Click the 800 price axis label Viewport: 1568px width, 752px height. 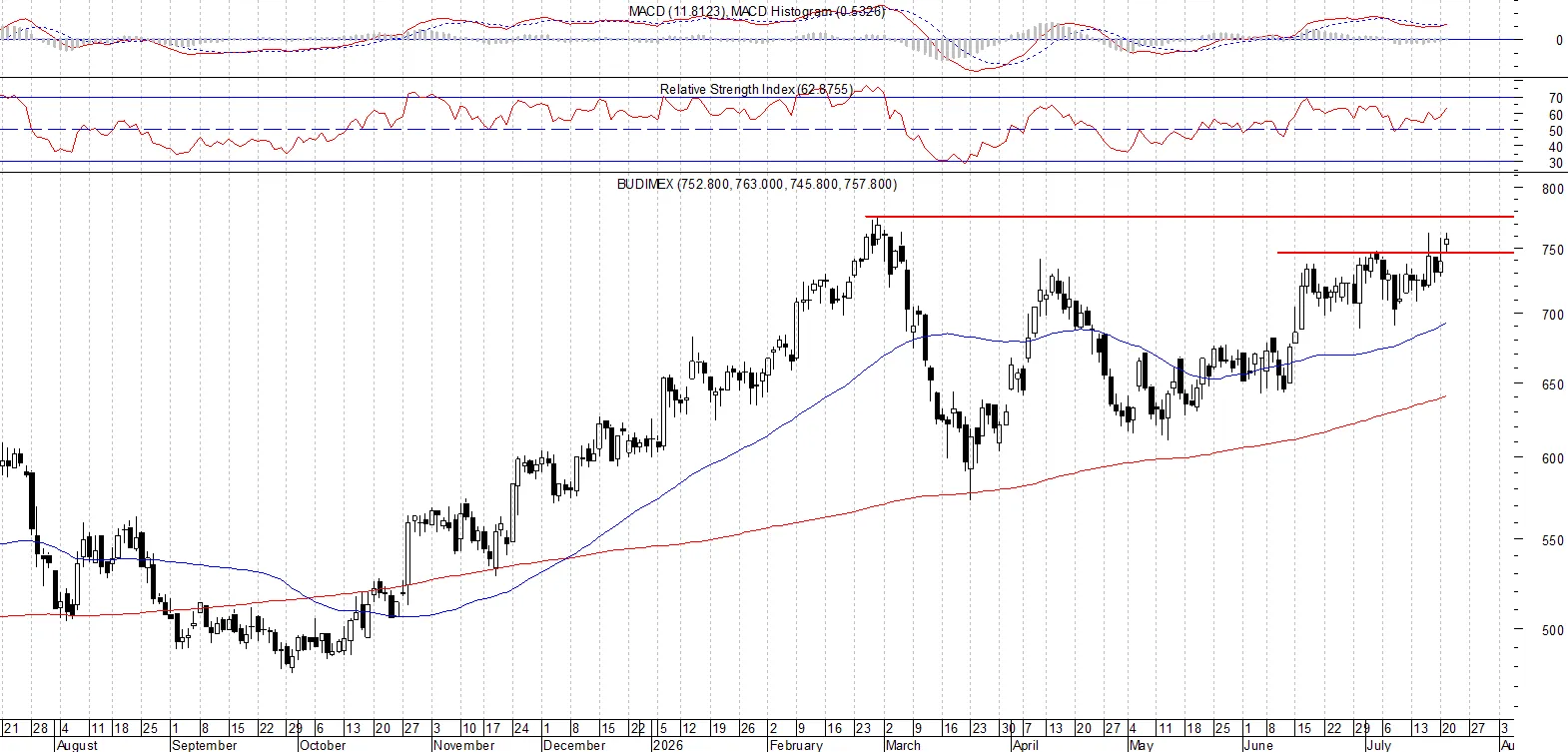tap(1552, 189)
